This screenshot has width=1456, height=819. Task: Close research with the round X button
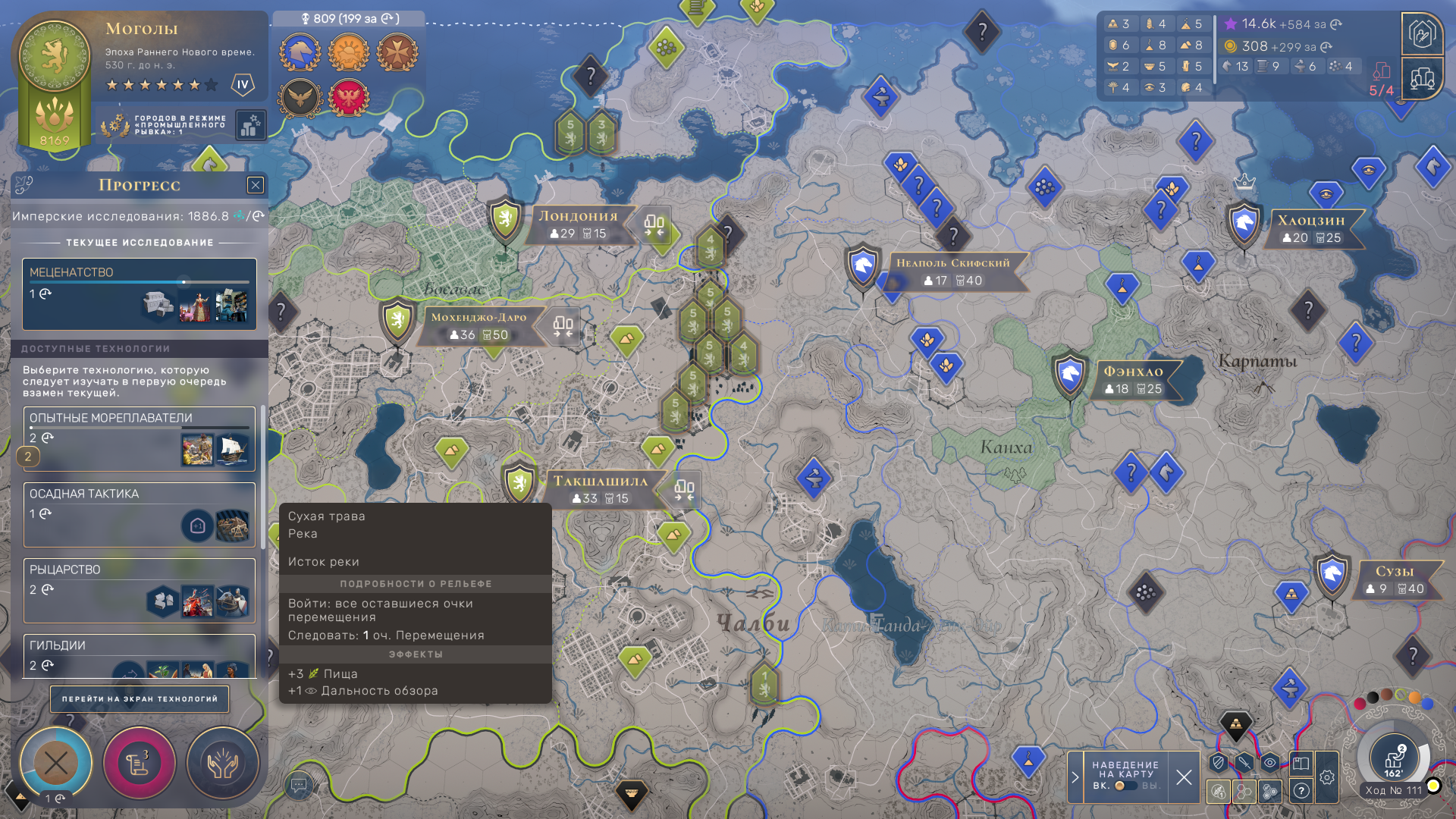tap(55, 763)
